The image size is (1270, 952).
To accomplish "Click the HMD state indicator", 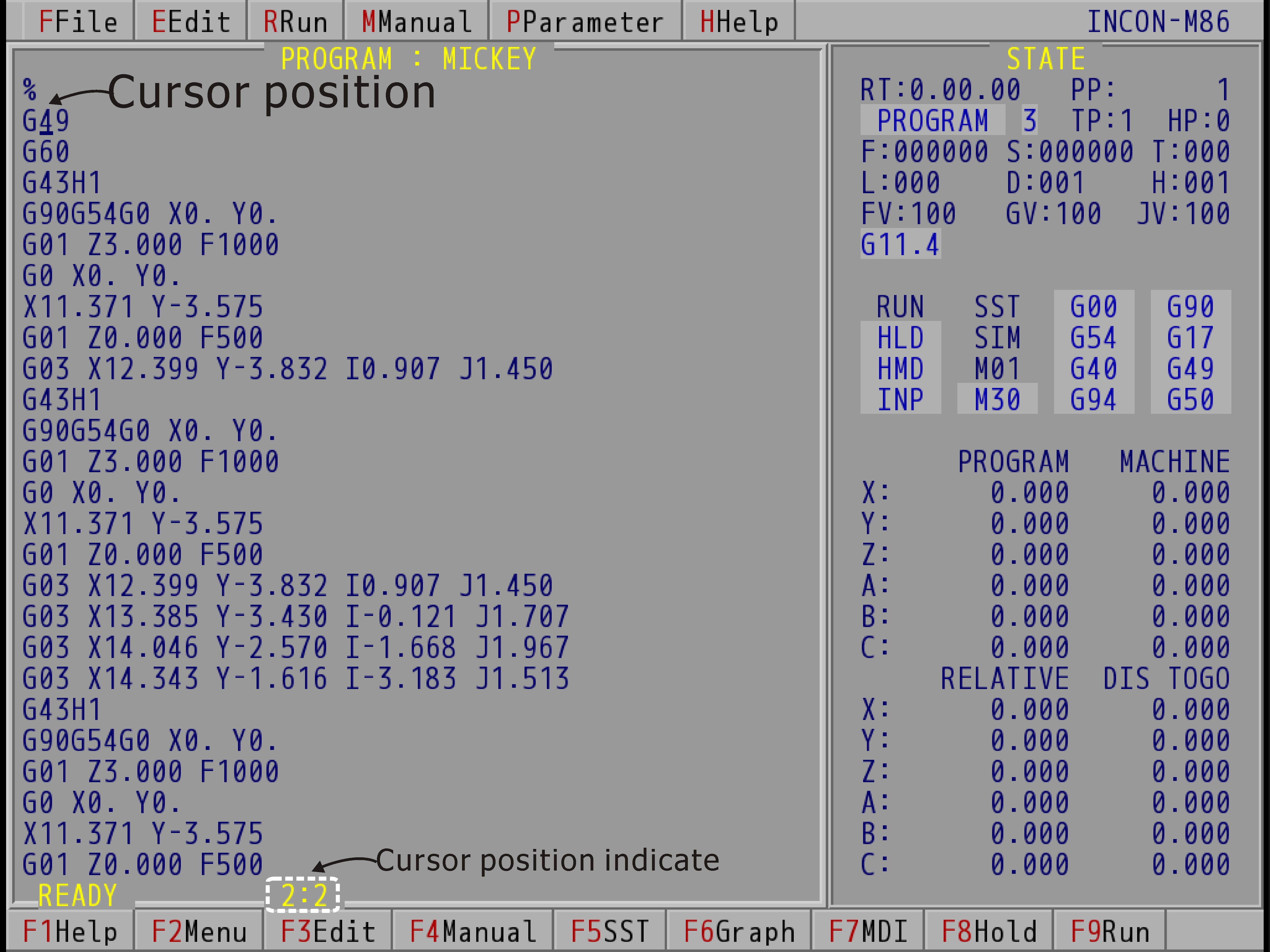I will coord(900,369).
